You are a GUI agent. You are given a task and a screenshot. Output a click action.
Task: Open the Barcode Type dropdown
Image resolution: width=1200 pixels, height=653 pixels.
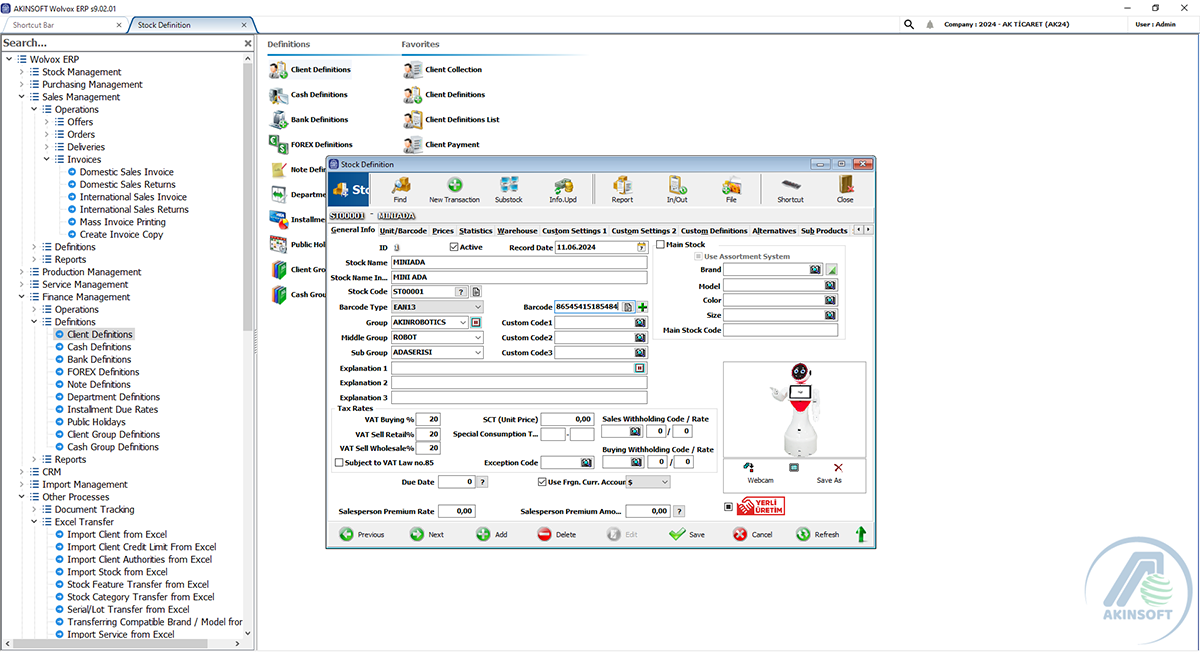point(478,307)
